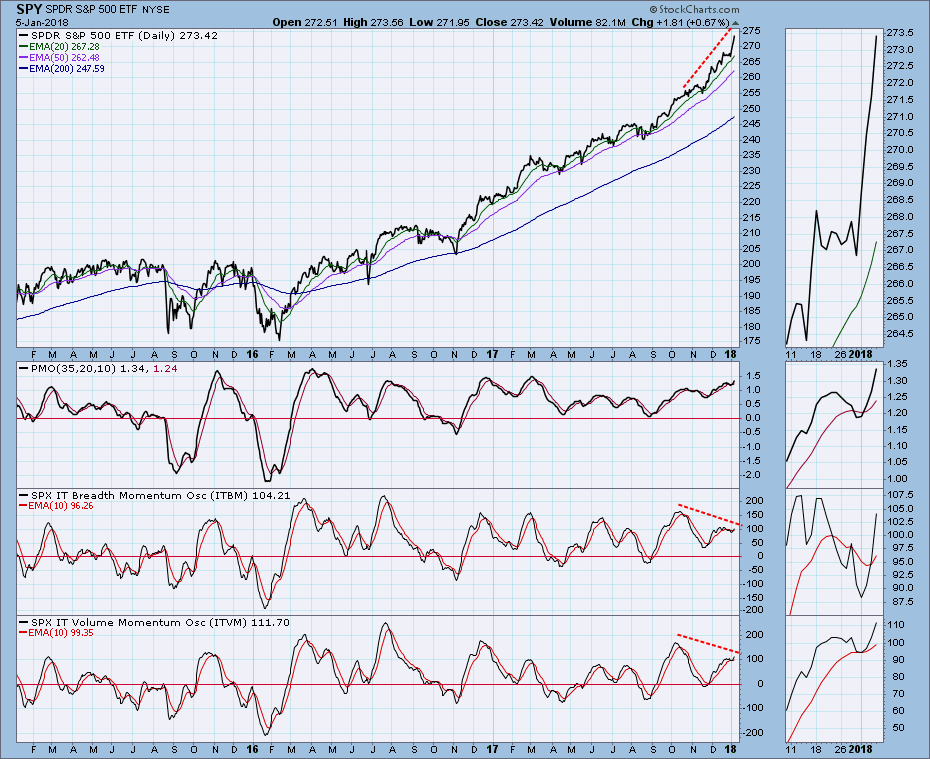
Task: Click the 107.5 label in zoomed ITBM panel
Action: click(899, 495)
